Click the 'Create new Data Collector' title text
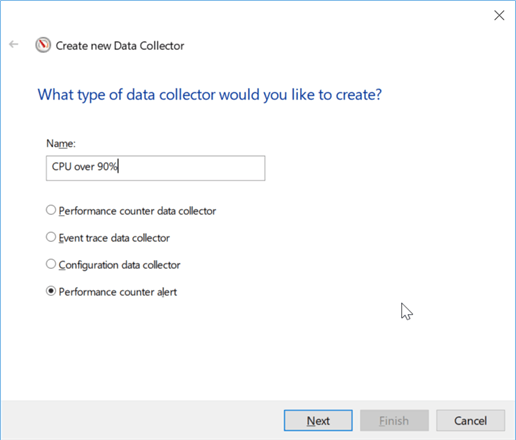This screenshot has width=516, height=440. pyautogui.click(x=120, y=46)
